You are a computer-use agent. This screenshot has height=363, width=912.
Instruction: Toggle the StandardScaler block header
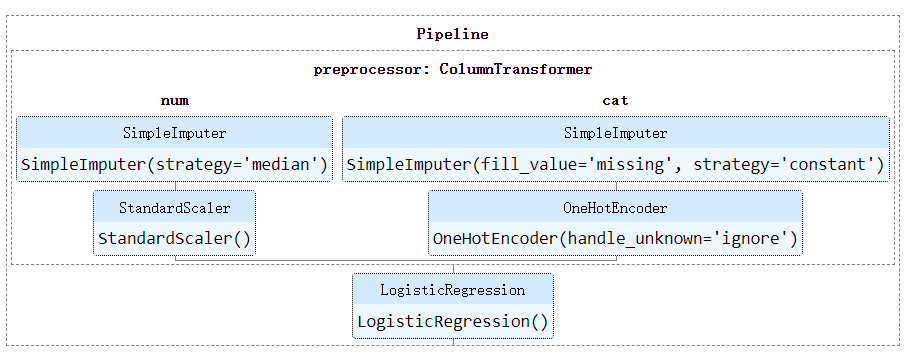pyautogui.click(x=174, y=208)
